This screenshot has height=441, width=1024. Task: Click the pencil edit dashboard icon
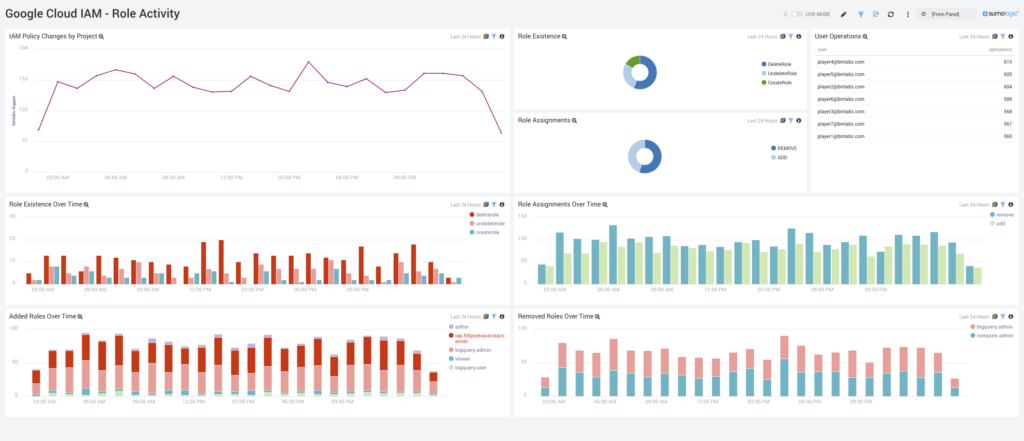[x=843, y=14]
